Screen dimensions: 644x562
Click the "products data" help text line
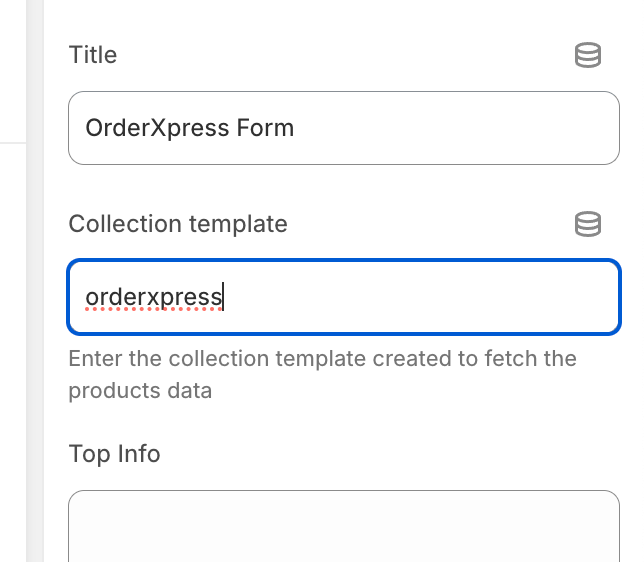[x=140, y=390]
